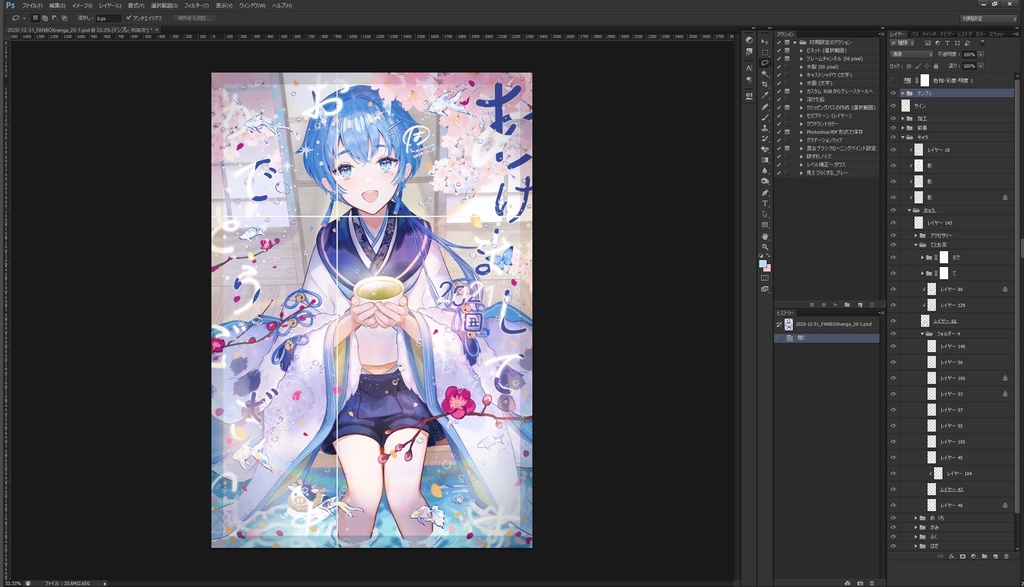Select the Move tool

pyautogui.click(x=765, y=41)
